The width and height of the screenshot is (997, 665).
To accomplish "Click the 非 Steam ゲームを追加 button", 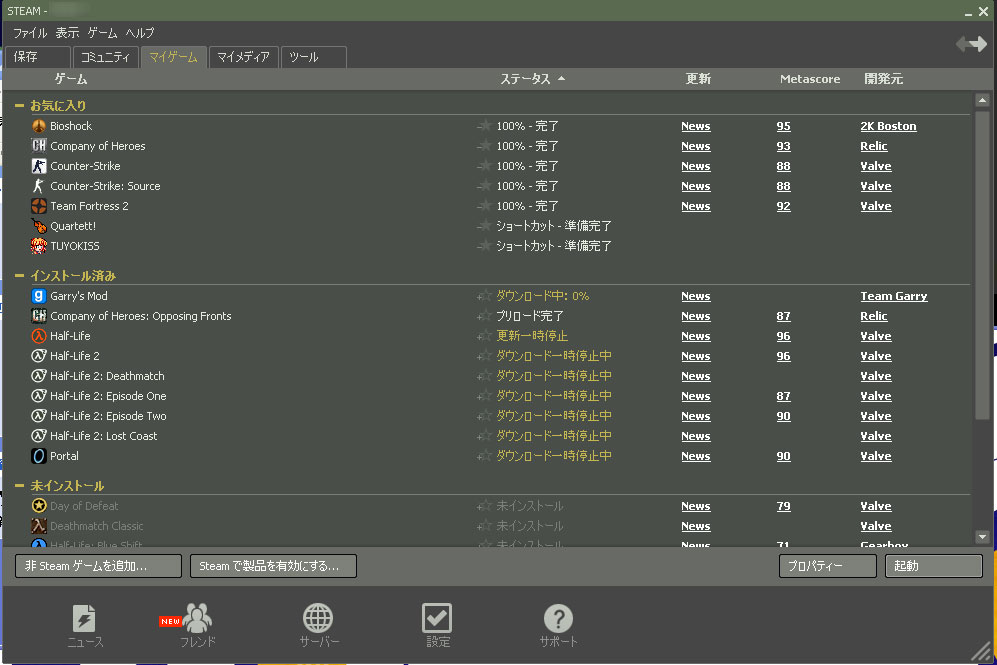I will pos(98,566).
